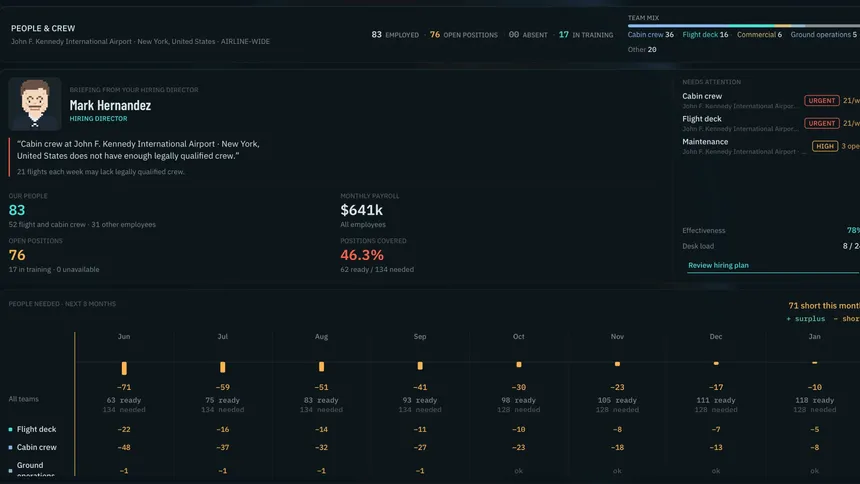The image size is (860, 484).
Task: Select Commercial 6 in Team Mix
Action: (x=759, y=35)
